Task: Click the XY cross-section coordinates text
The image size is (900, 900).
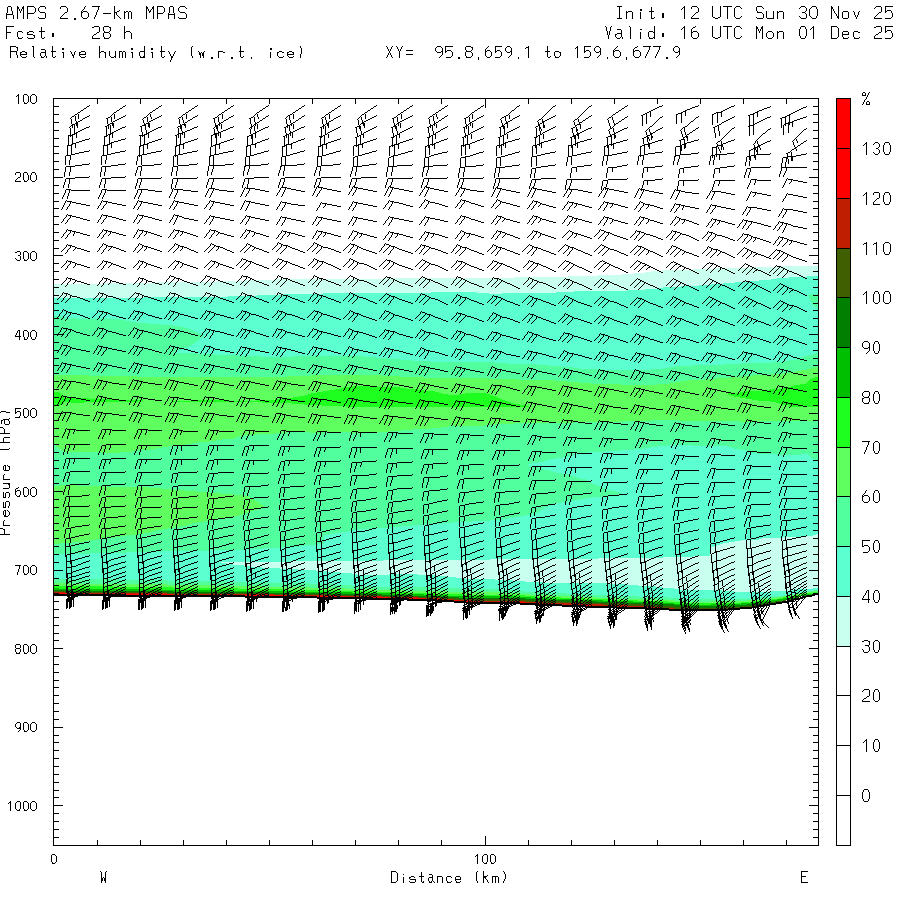Action: coord(533,53)
